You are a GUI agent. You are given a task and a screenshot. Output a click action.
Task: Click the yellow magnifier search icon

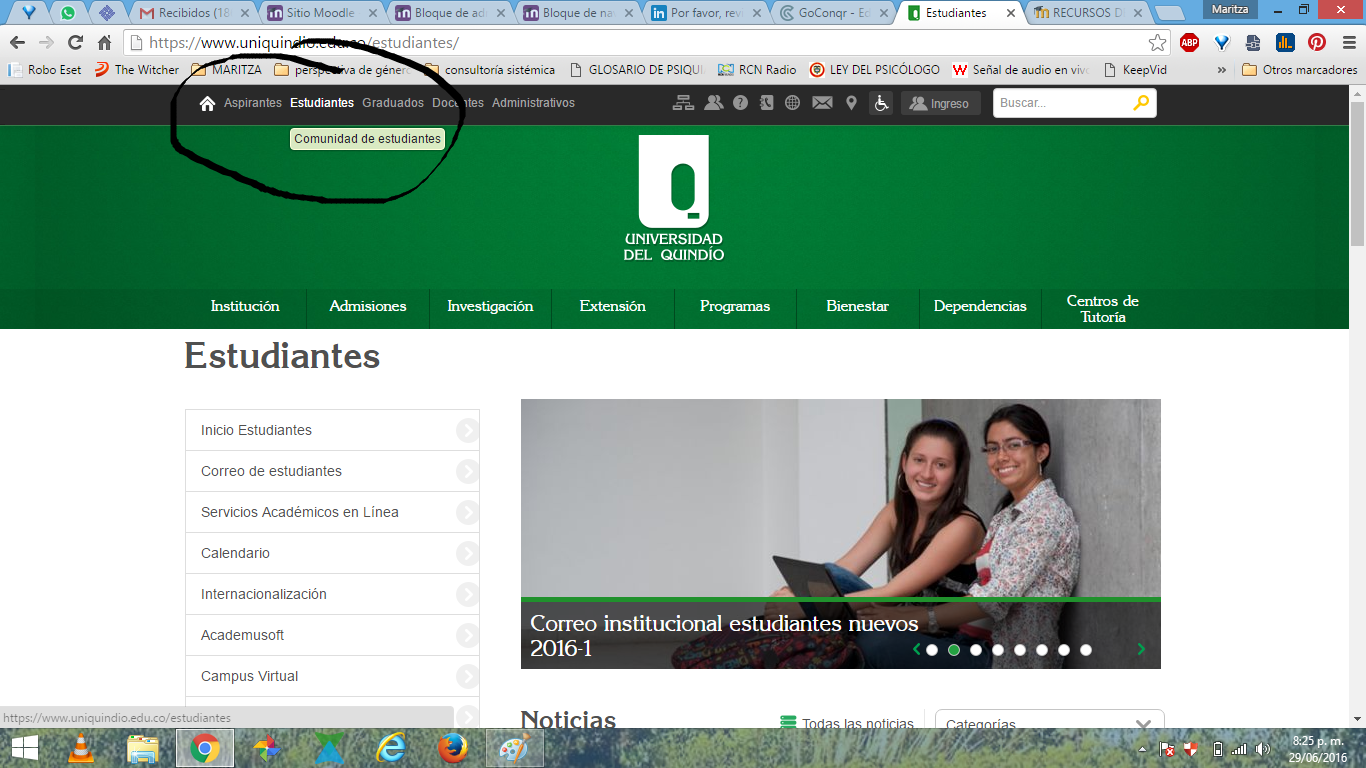[1141, 103]
